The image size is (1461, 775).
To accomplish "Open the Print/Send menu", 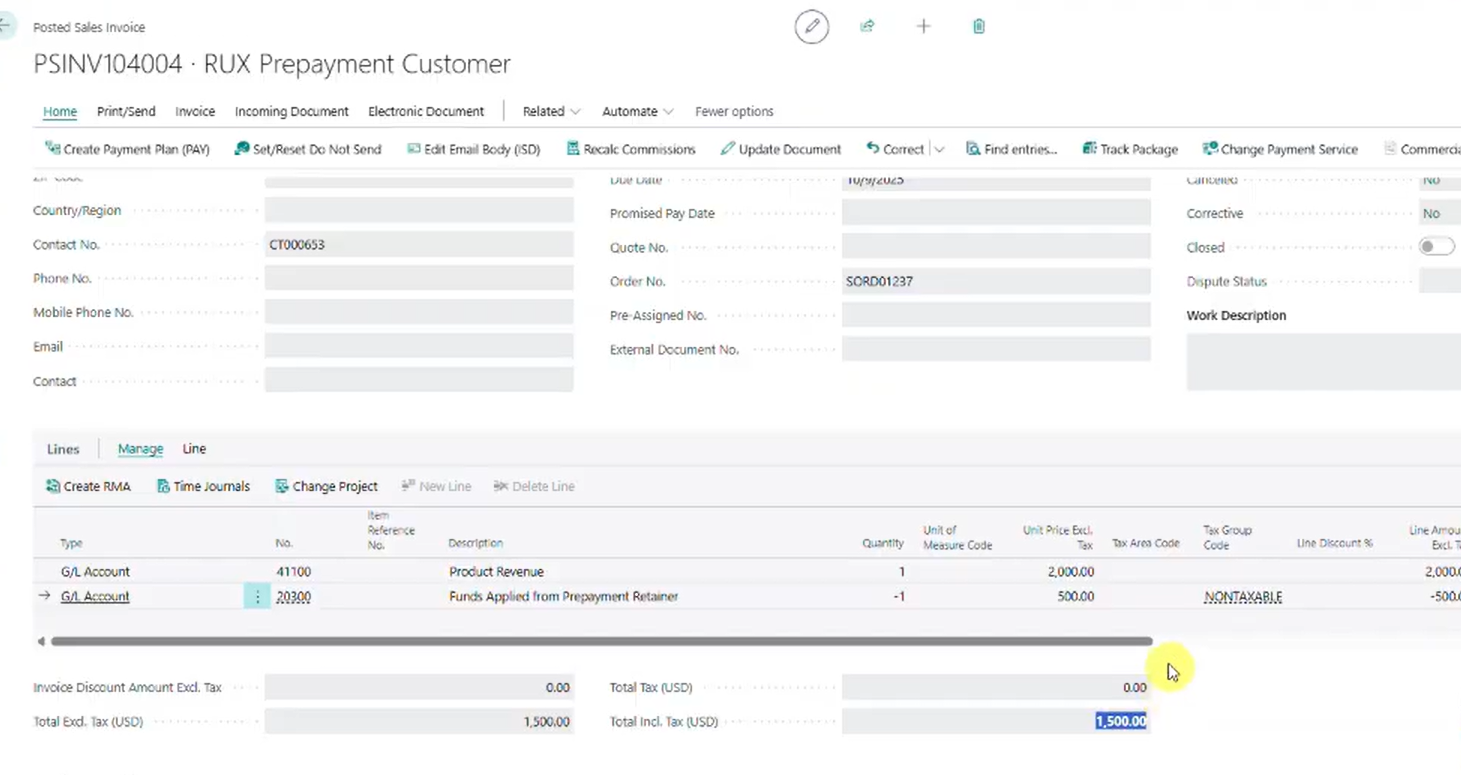I will point(126,112).
